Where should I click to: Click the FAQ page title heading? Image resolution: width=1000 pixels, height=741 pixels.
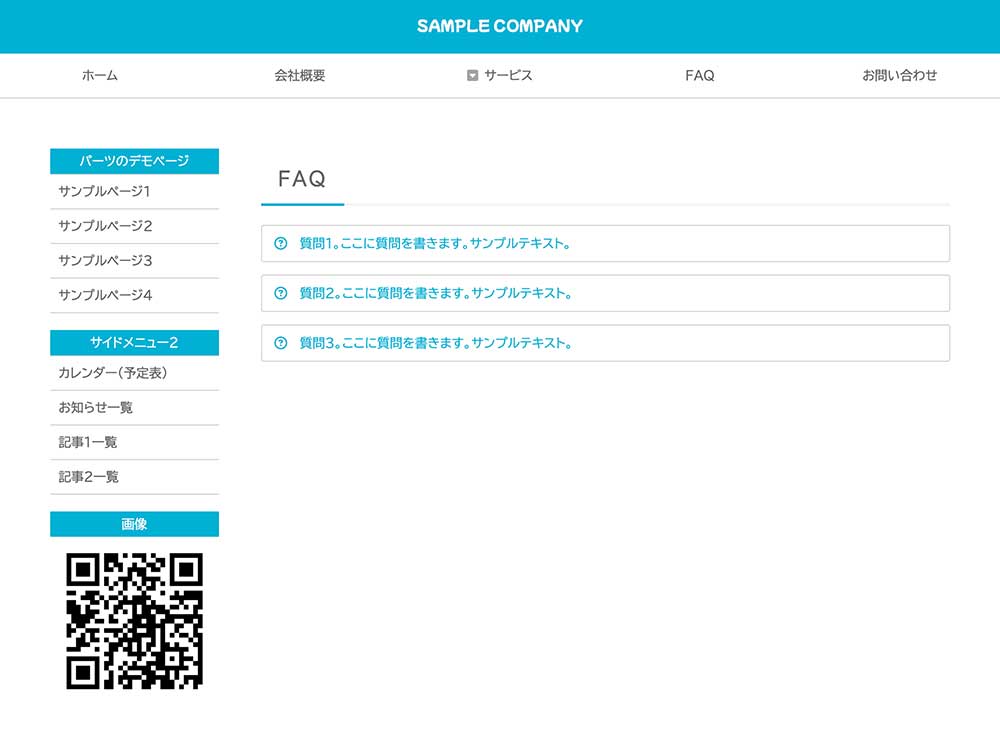[x=302, y=179]
